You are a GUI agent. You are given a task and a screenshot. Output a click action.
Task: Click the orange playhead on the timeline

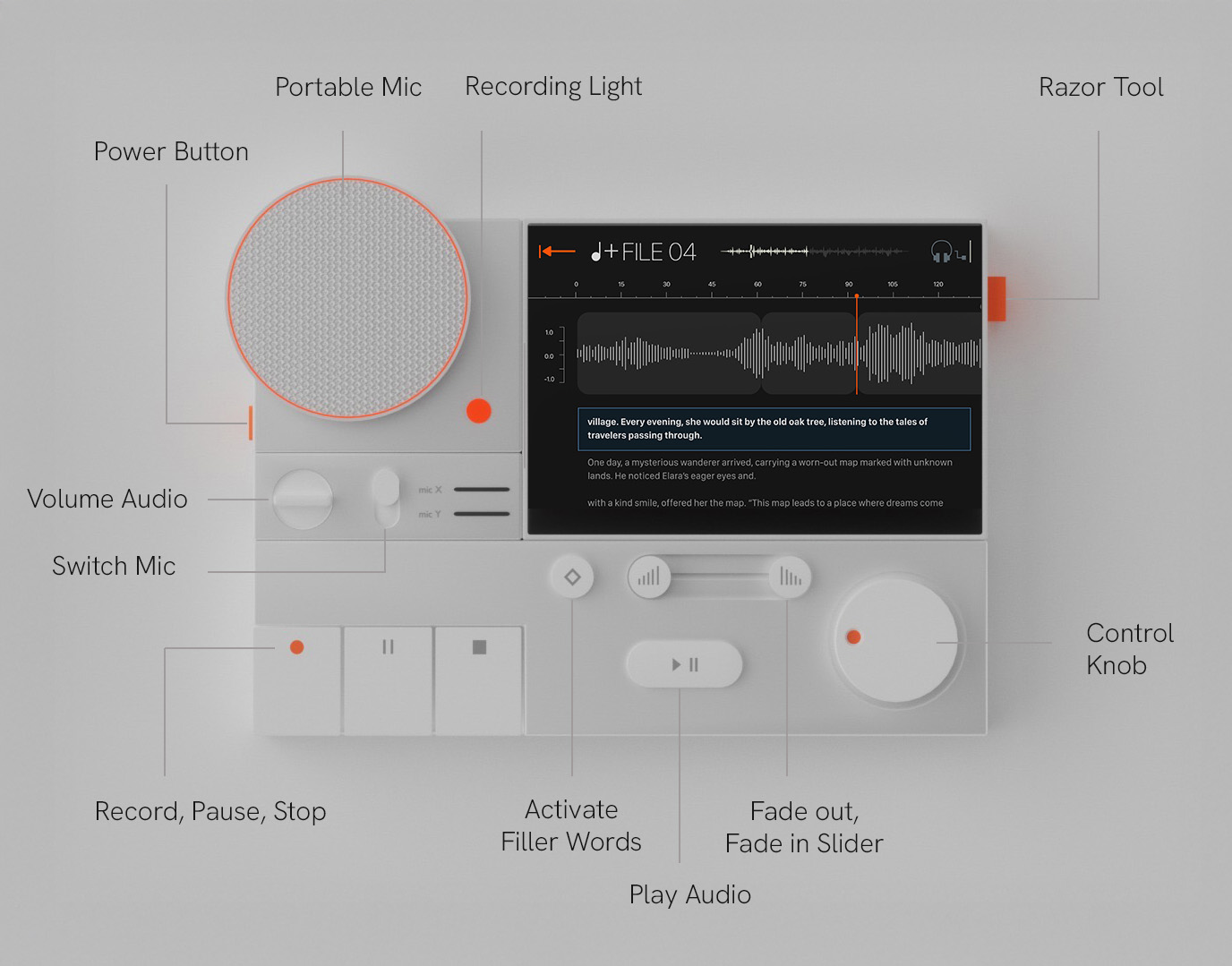[857, 344]
